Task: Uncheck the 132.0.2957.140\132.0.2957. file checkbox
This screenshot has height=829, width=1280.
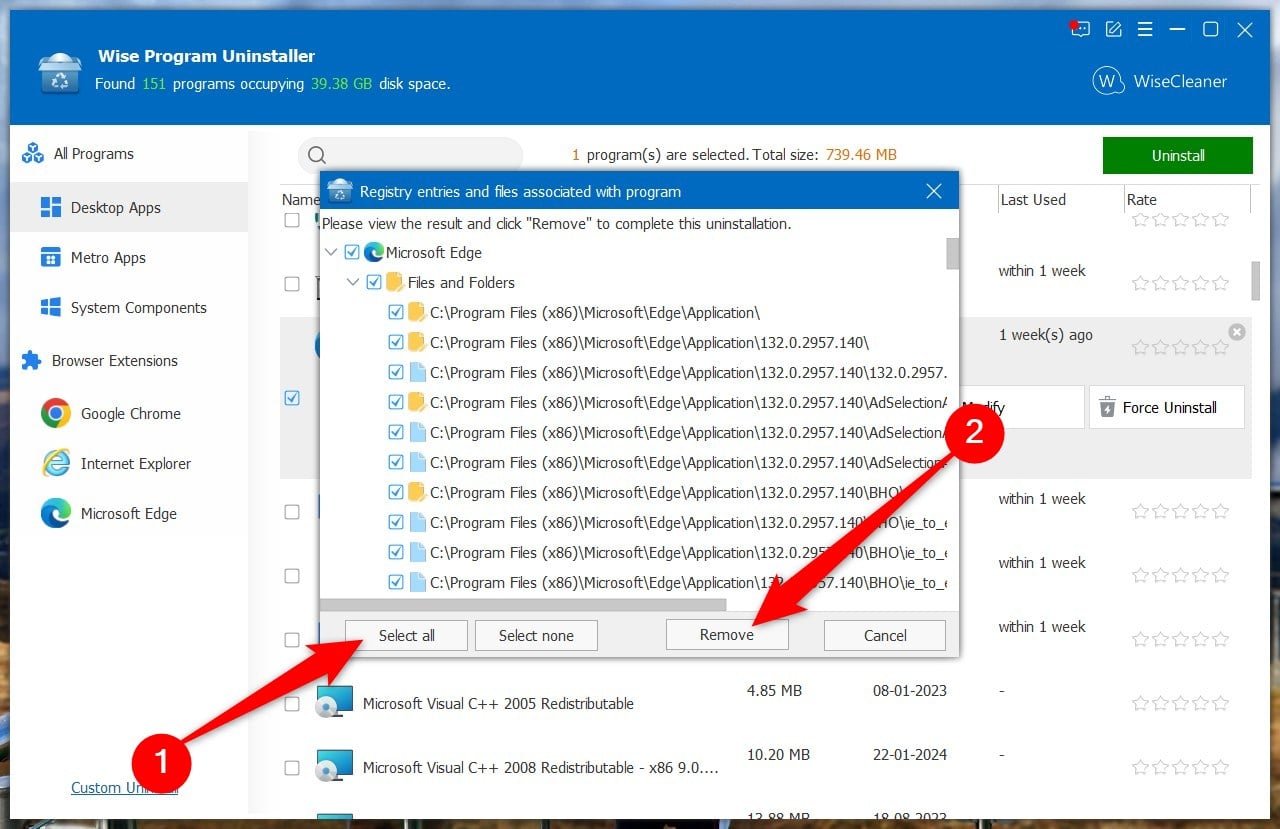Action: click(x=396, y=372)
